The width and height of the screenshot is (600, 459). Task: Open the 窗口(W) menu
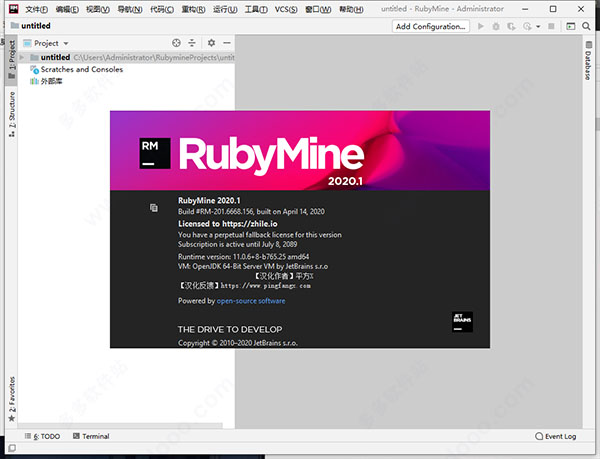pyautogui.click(x=318, y=9)
